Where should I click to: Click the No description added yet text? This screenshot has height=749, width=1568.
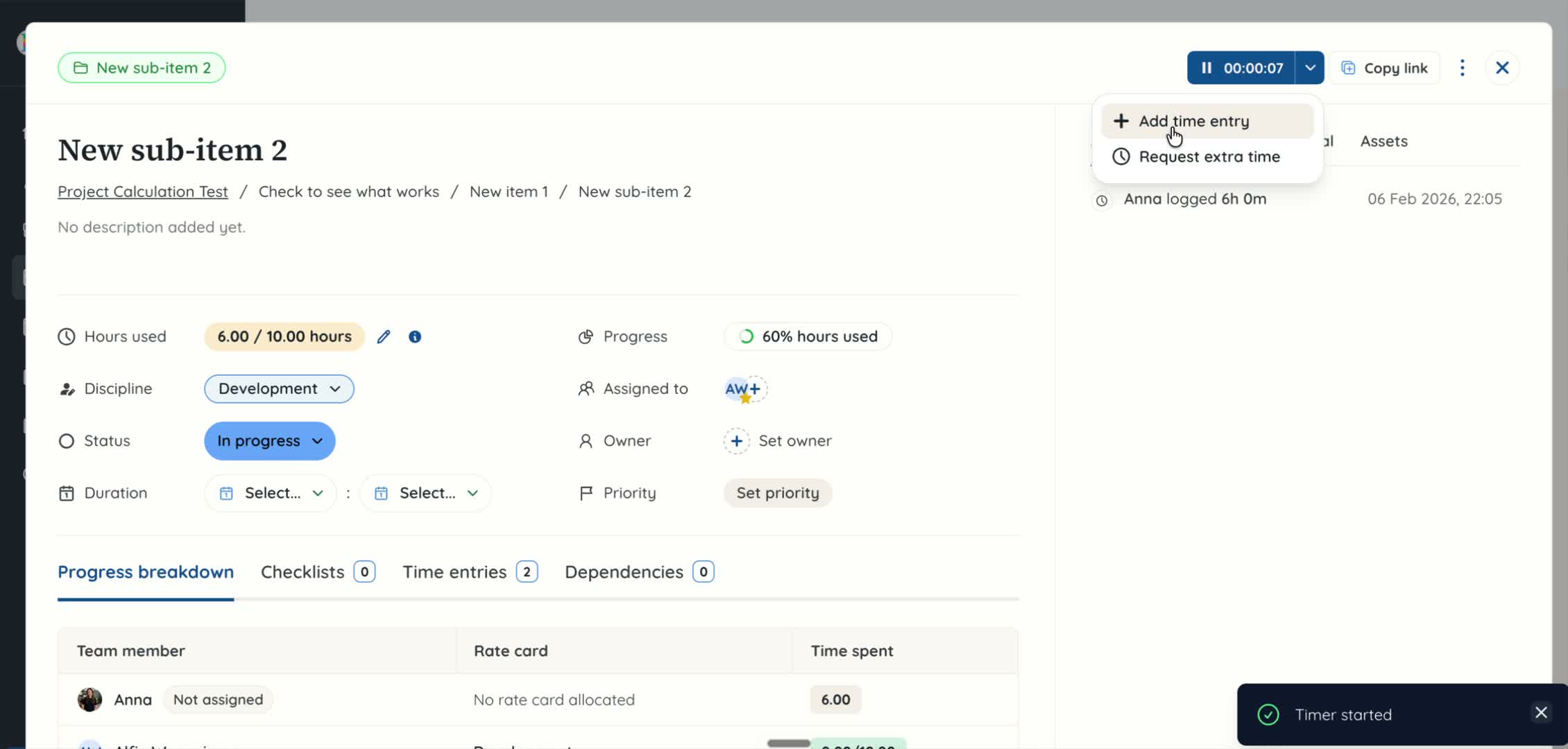click(x=151, y=227)
